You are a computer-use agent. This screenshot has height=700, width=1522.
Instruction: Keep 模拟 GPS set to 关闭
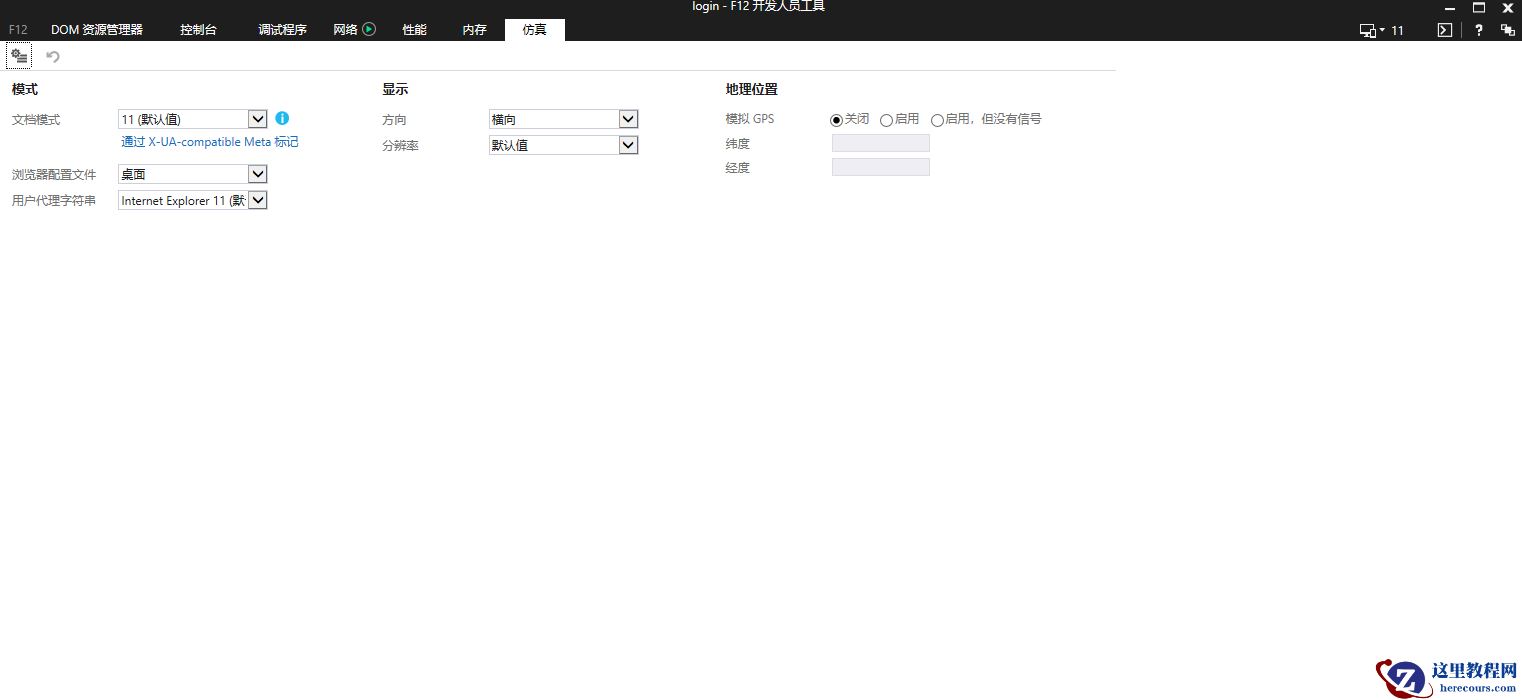pyautogui.click(x=836, y=119)
